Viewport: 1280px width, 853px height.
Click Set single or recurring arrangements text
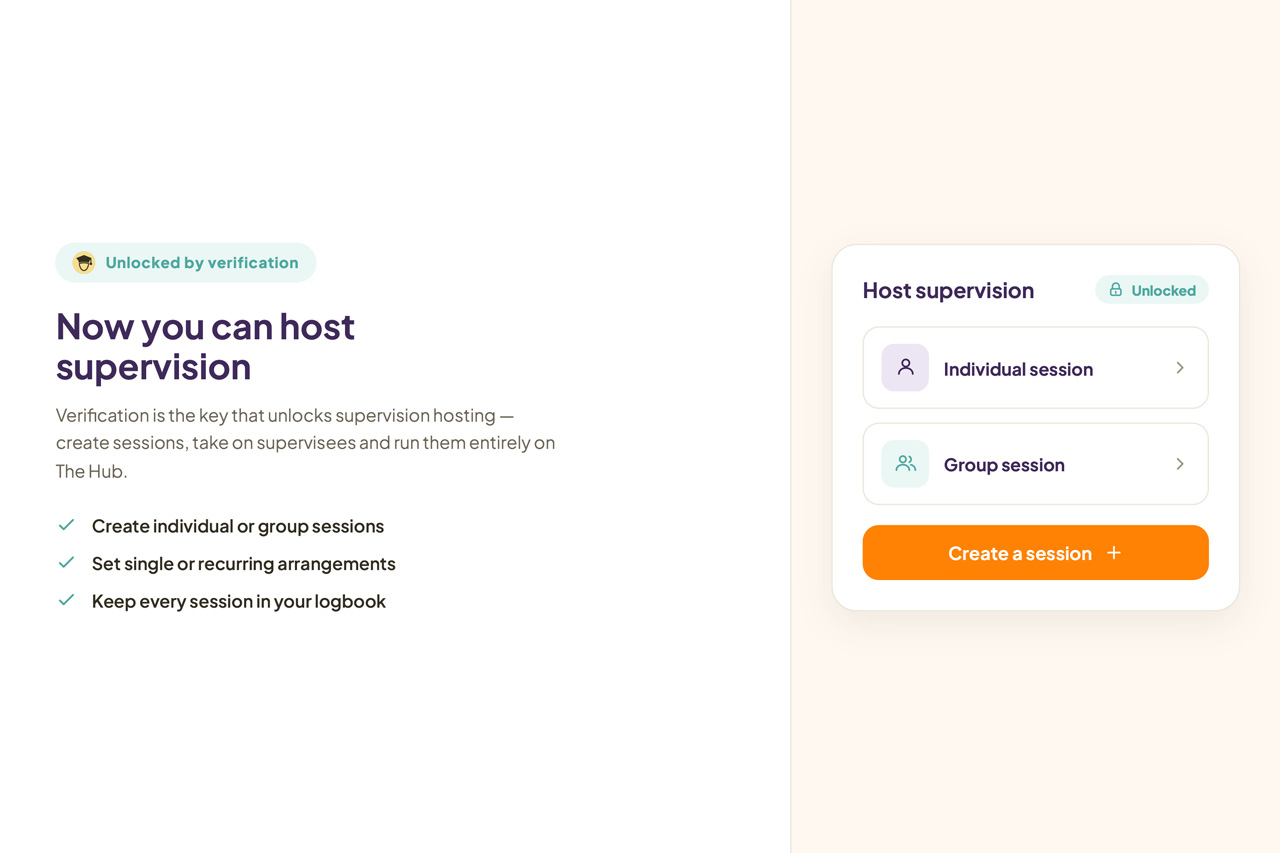tap(243, 564)
